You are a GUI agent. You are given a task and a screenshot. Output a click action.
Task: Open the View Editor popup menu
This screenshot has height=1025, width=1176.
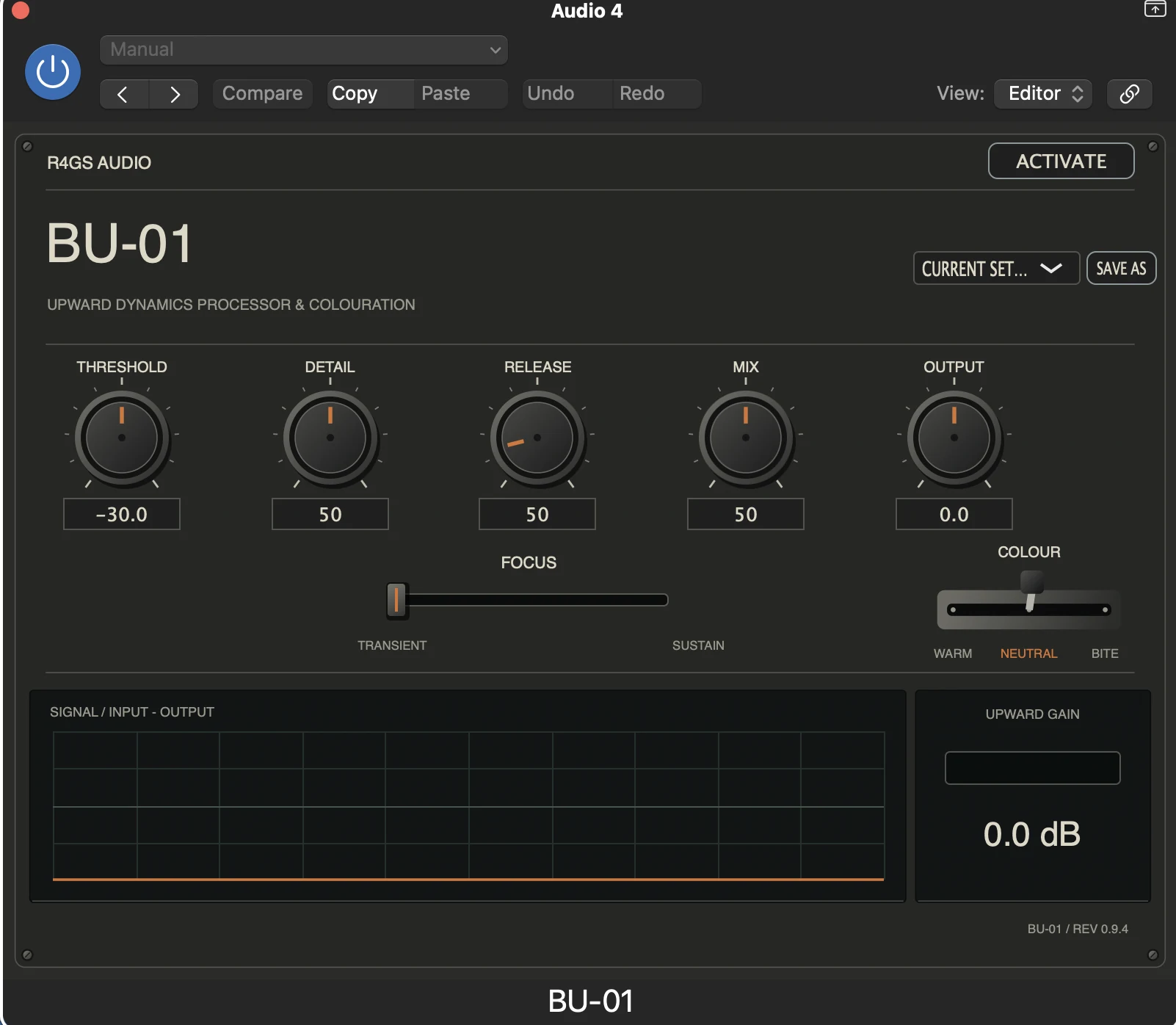pos(1043,94)
